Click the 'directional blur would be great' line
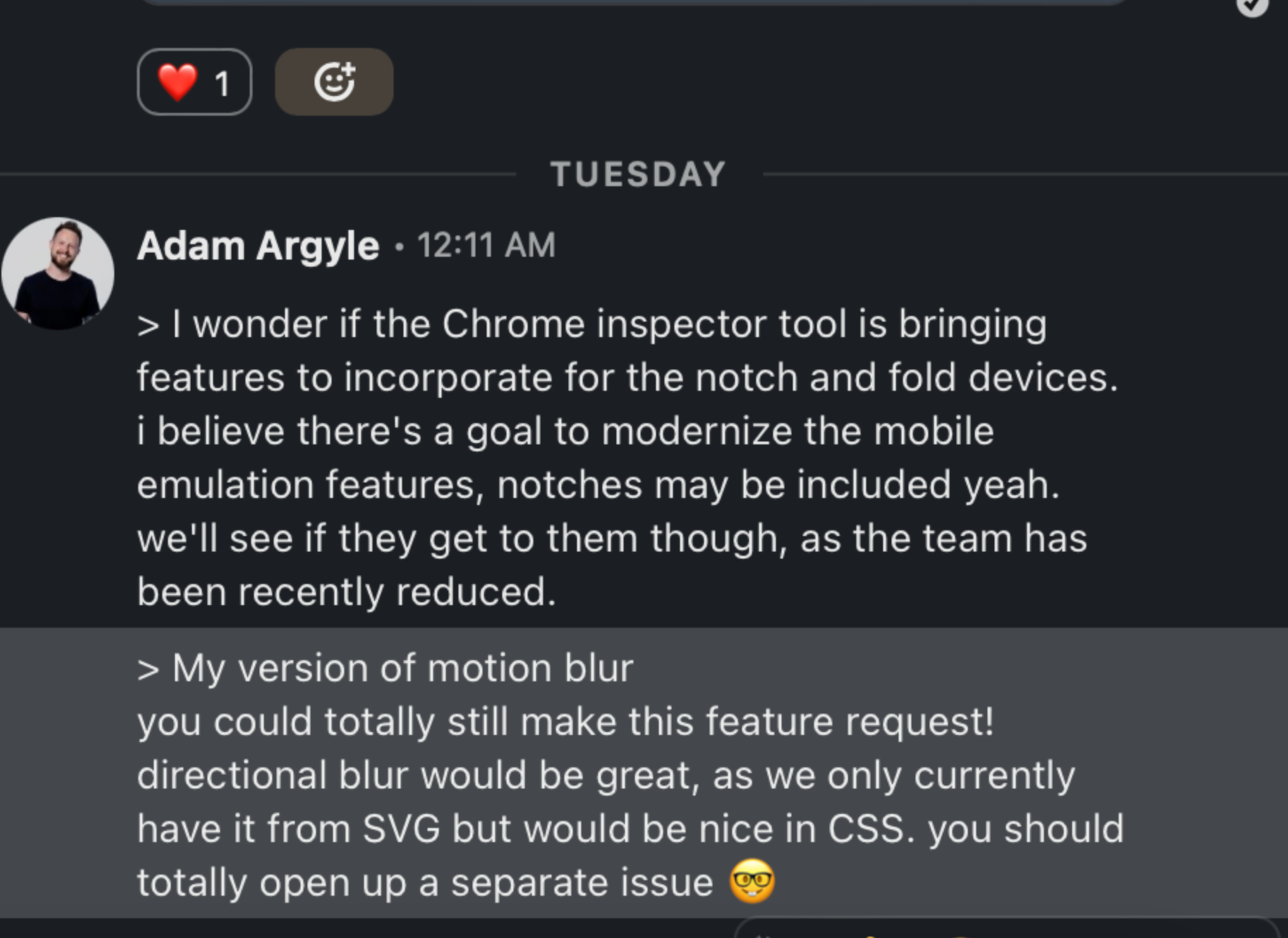The image size is (1288, 938). point(606,775)
